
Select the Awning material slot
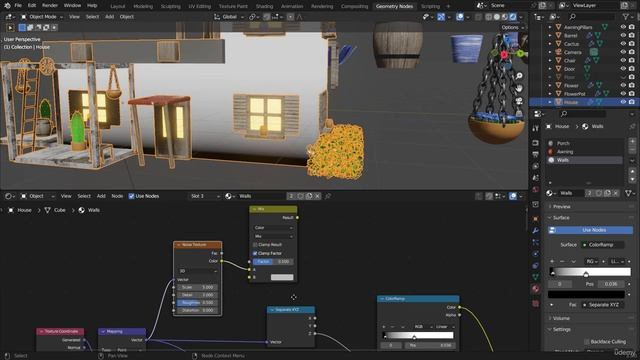coord(585,151)
